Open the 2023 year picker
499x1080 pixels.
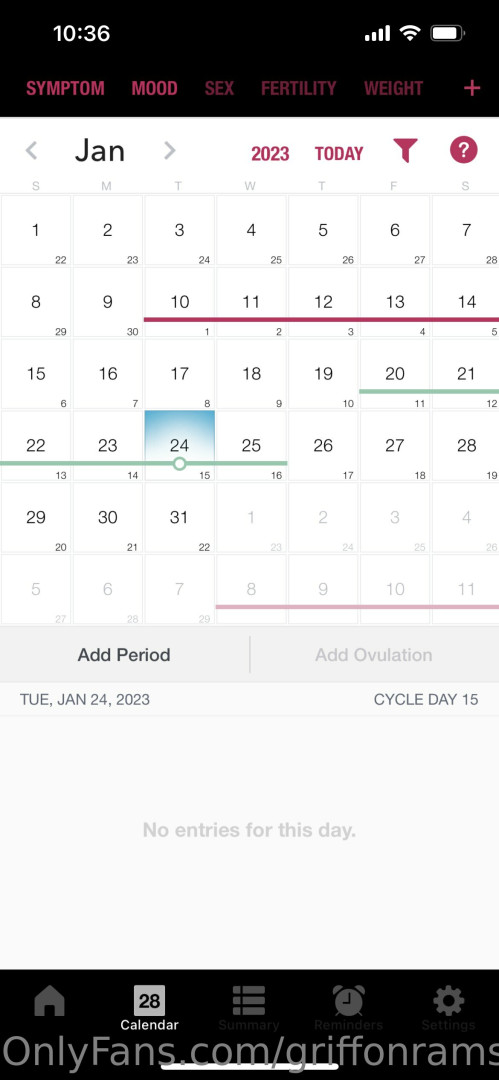pyautogui.click(x=270, y=154)
